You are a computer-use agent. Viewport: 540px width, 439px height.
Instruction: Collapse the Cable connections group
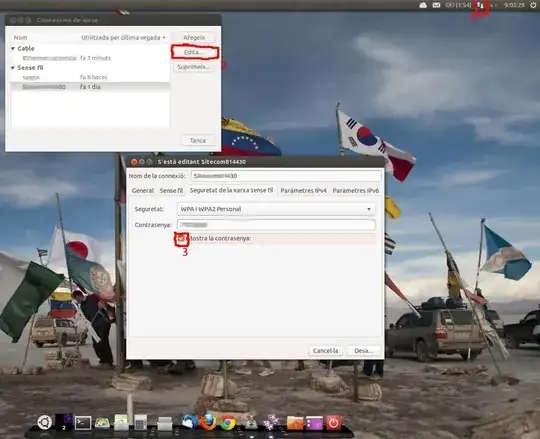(x=13, y=49)
